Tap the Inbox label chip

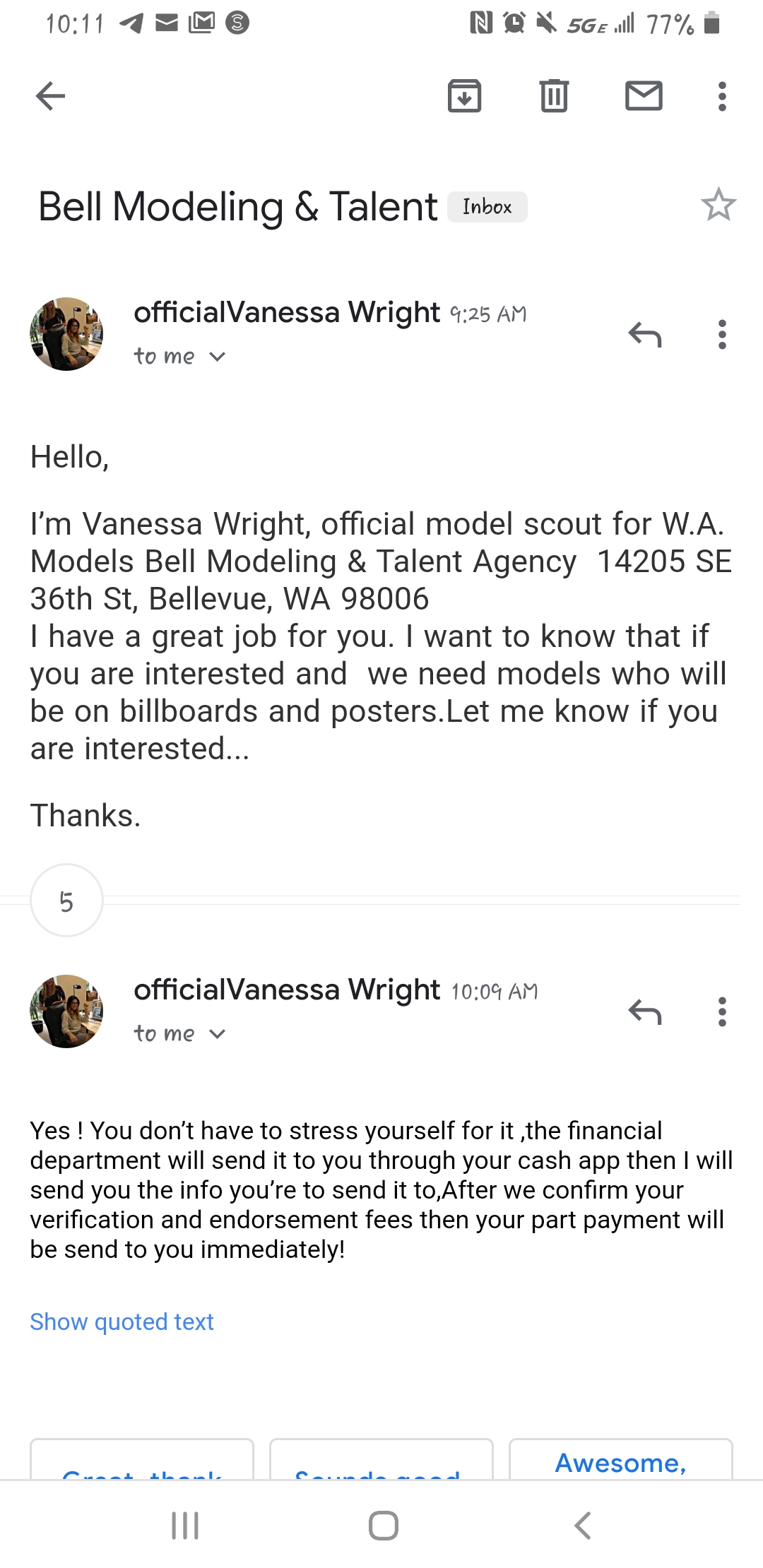click(x=487, y=207)
